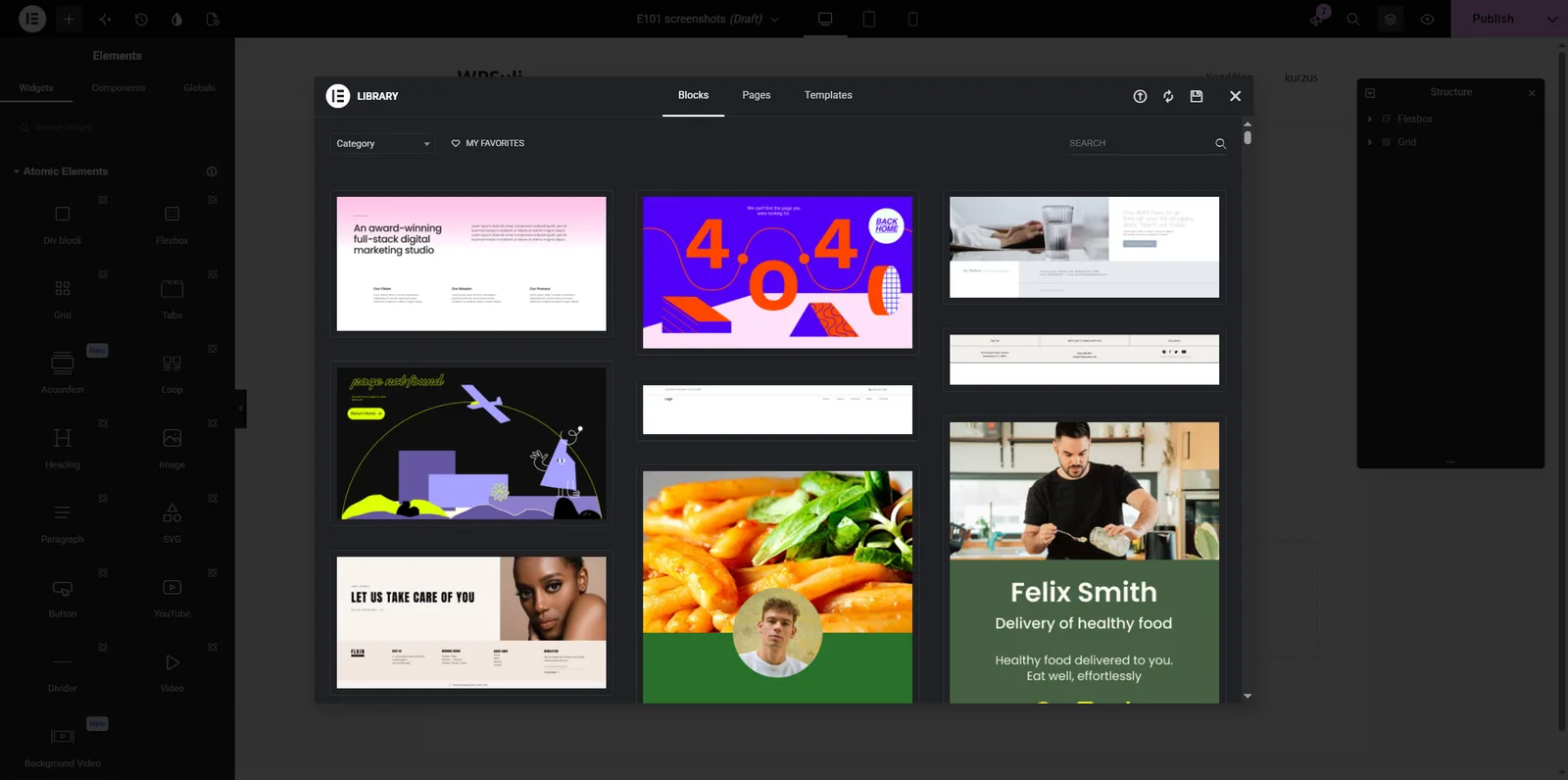1568x780 pixels.
Task: Open the document settings page icon
Action: tap(213, 19)
